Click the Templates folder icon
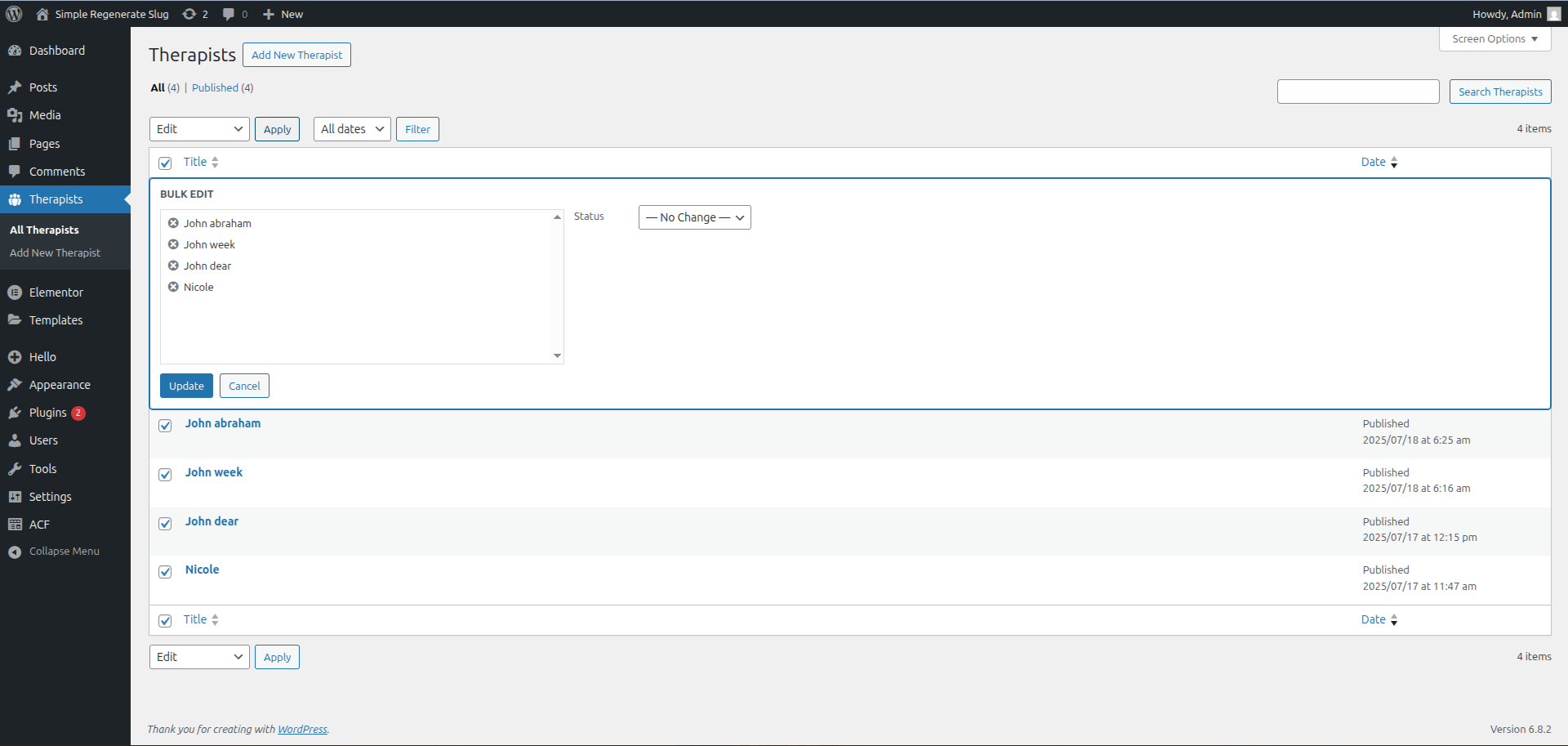Viewport: 1568px width, 746px height. pyautogui.click(x=15, y=320)
